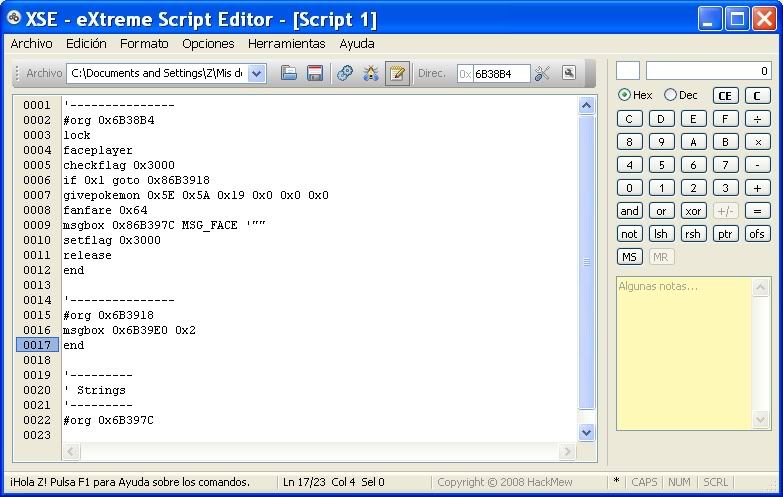Click the calculator 9 key
The width and height of the screenshot is (783, 497).
[x=661, y=142]
